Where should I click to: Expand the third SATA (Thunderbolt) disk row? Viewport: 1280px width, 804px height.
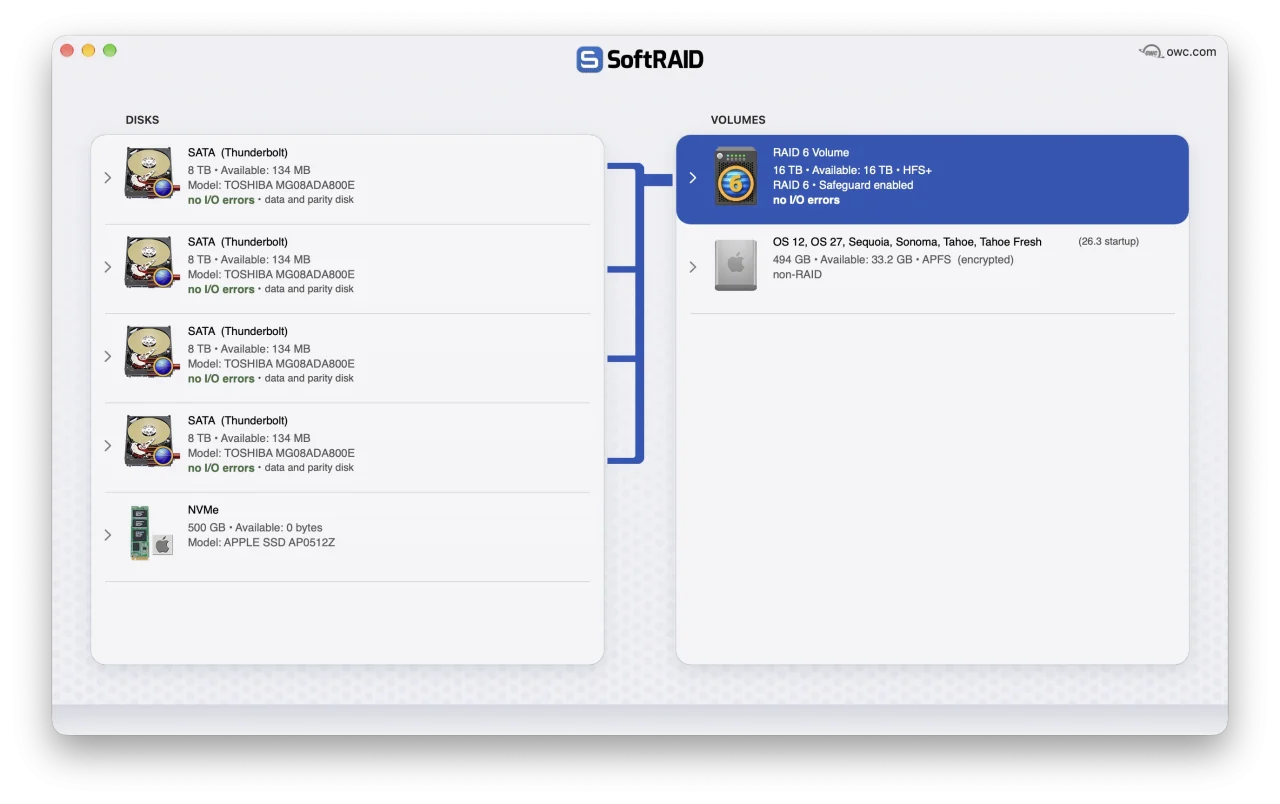point(108,356)
